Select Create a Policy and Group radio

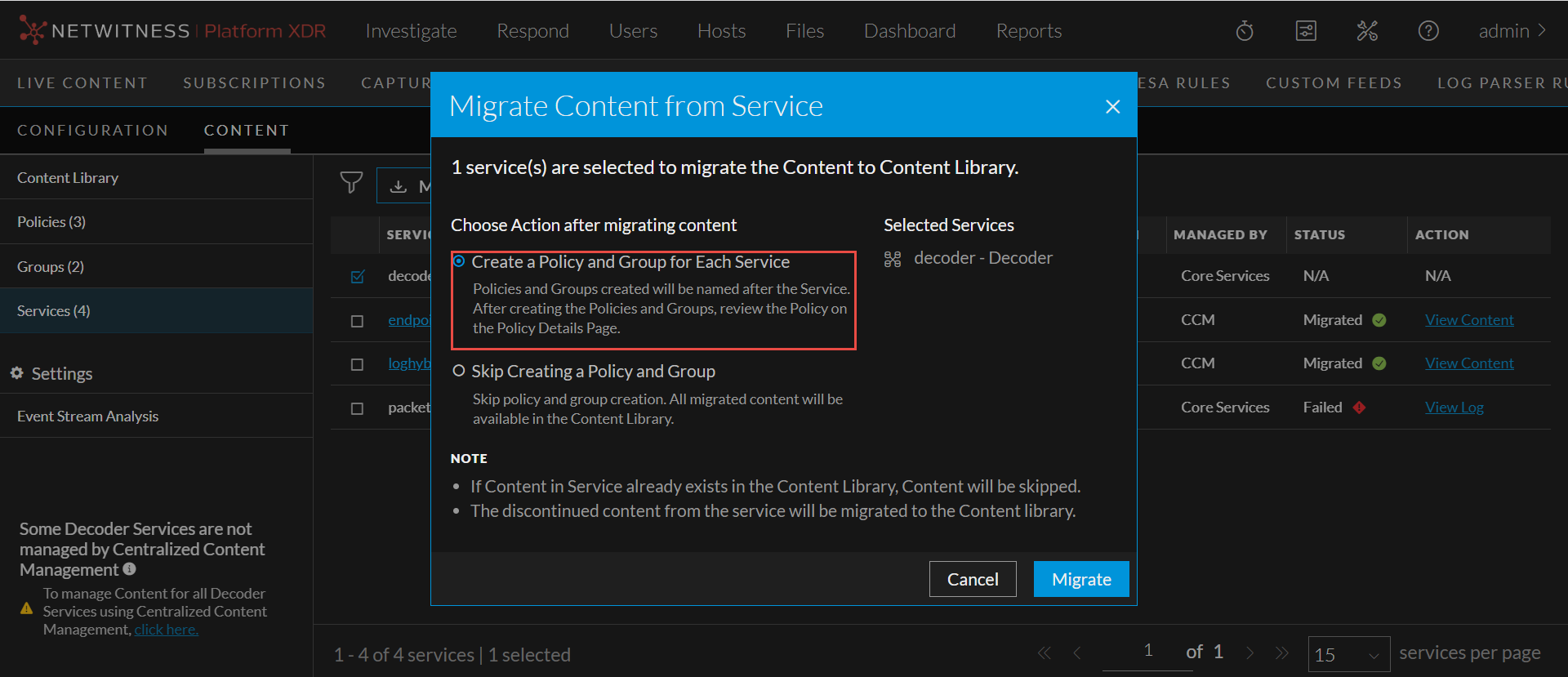[x=460, y=261]
